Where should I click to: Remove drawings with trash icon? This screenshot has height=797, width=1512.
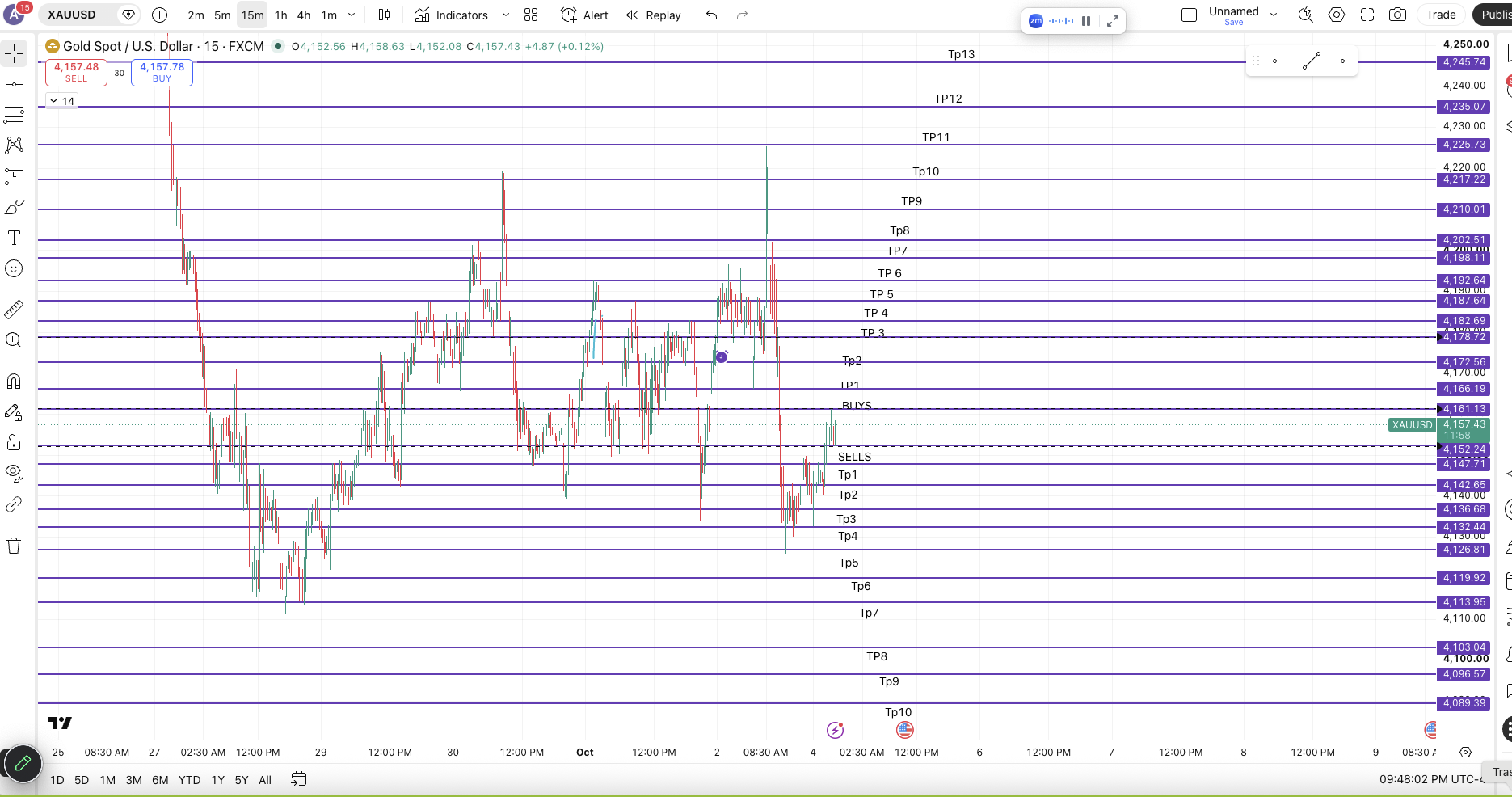(15, 546)
